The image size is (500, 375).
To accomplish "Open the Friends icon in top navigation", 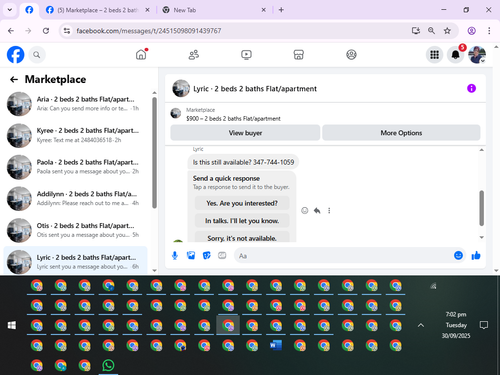I will click(194, 55).
